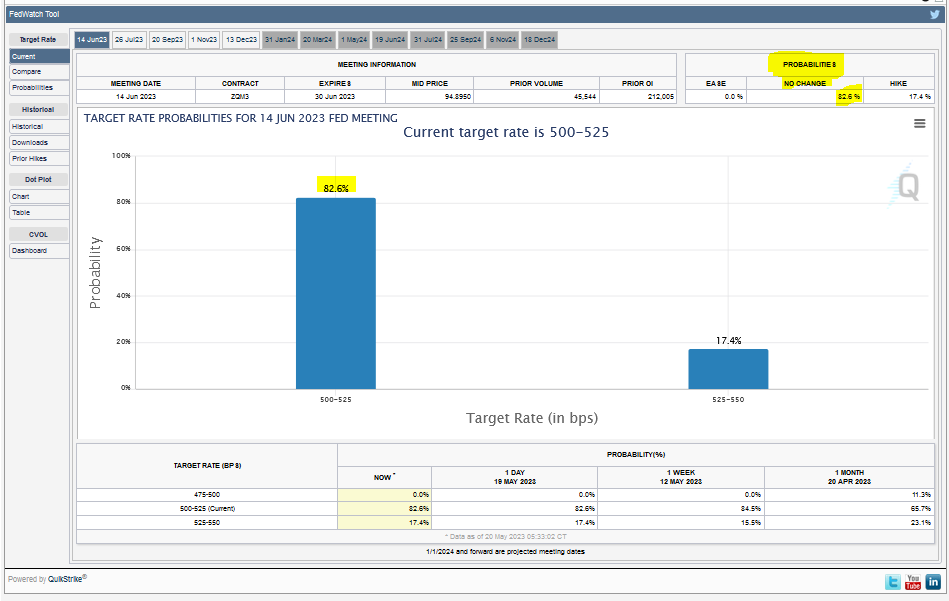The width and height of the screenshot is (949, 601).
Task: Click the 15.5% one-week probability cell
Action: [681, 522]
